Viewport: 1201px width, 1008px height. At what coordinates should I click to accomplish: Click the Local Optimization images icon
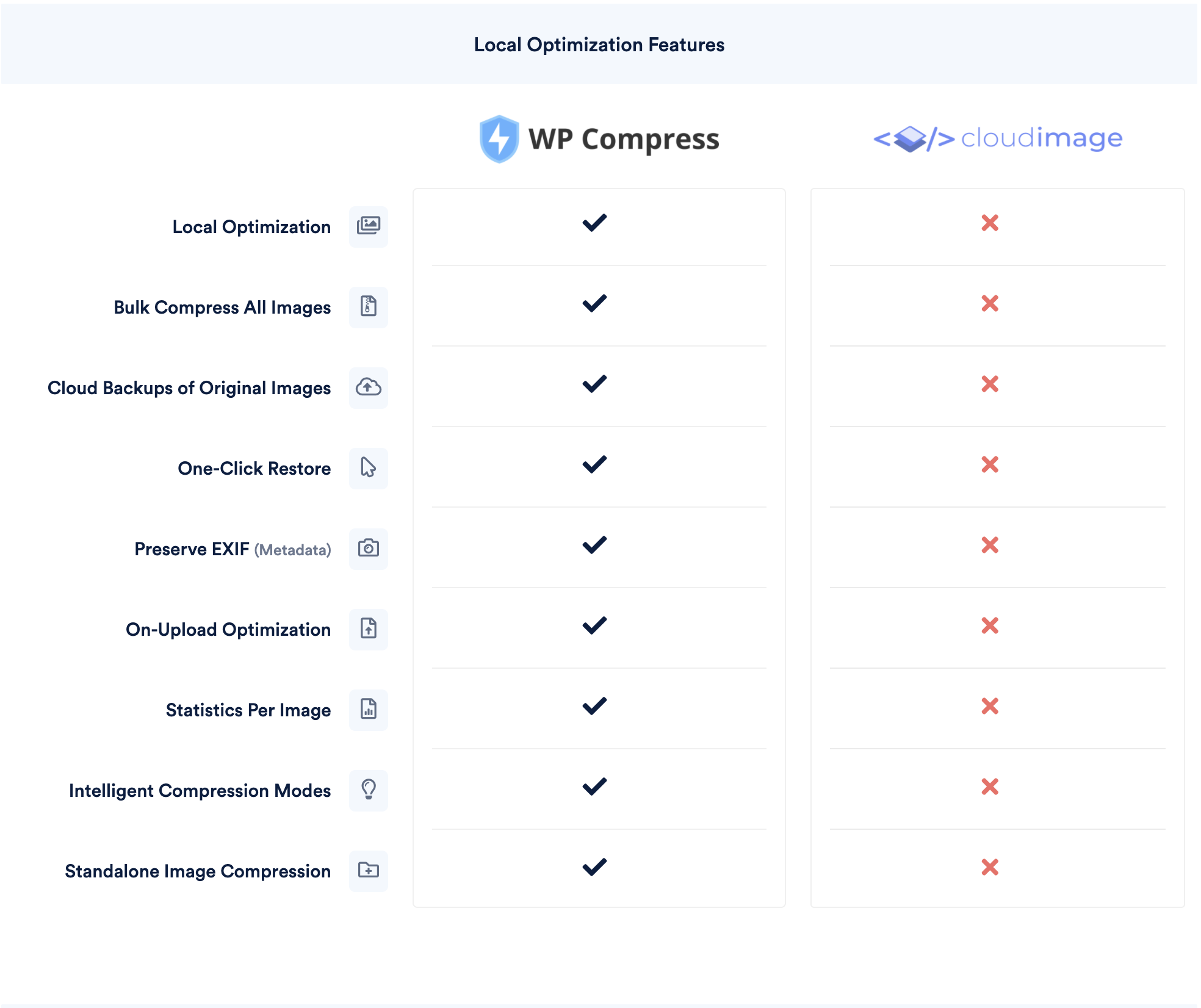click(x=368, y=226)
